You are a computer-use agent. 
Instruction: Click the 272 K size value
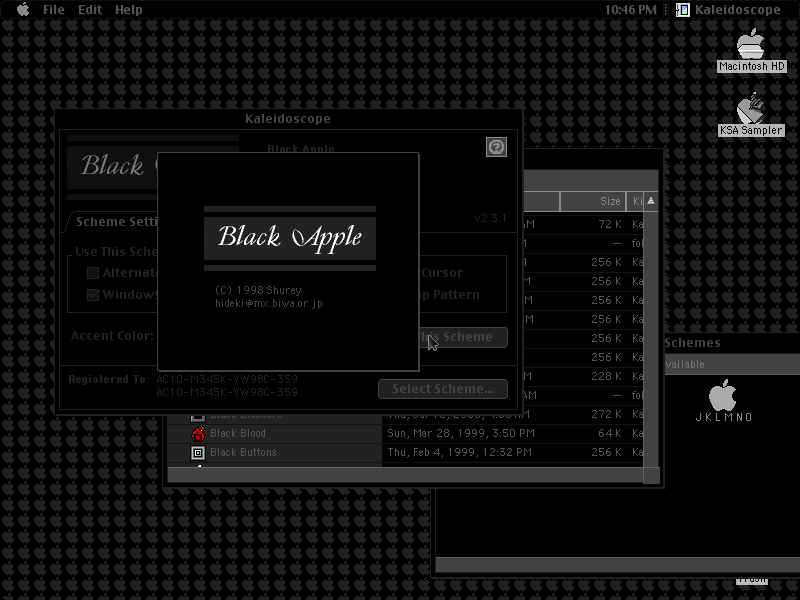click(606, 414)
